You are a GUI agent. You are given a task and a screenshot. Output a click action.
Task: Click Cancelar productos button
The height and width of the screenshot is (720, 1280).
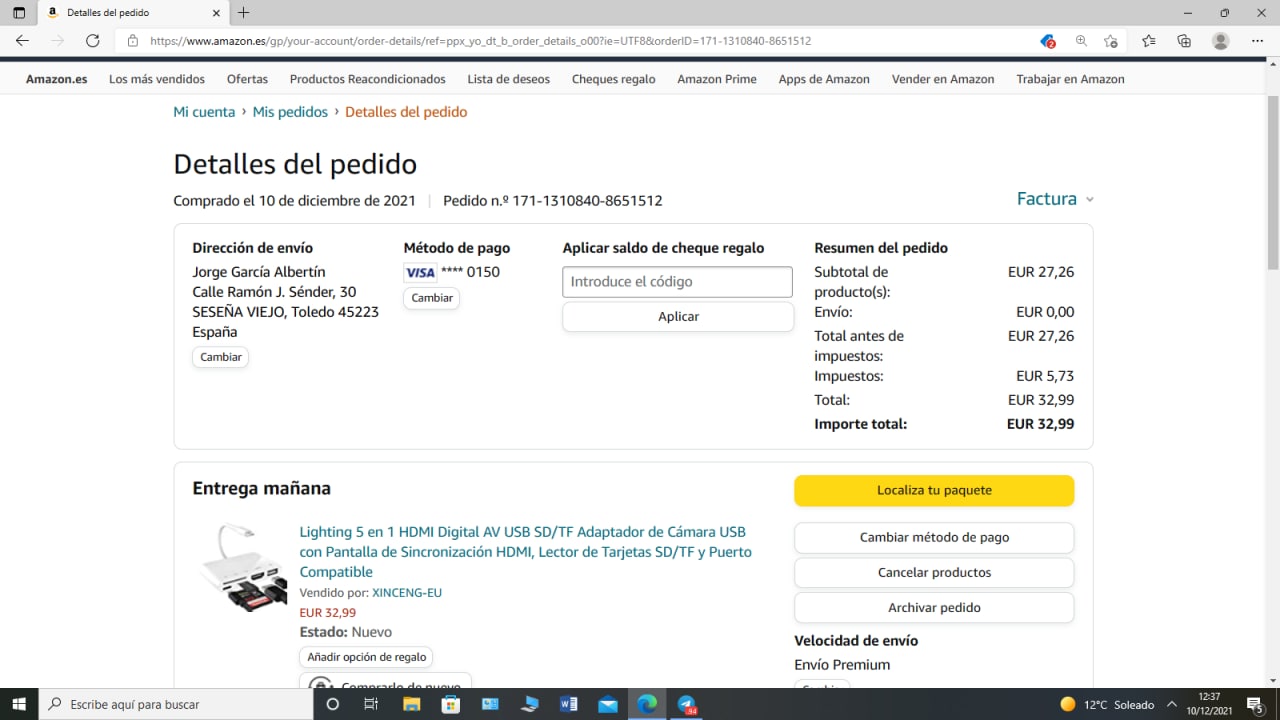934,573
